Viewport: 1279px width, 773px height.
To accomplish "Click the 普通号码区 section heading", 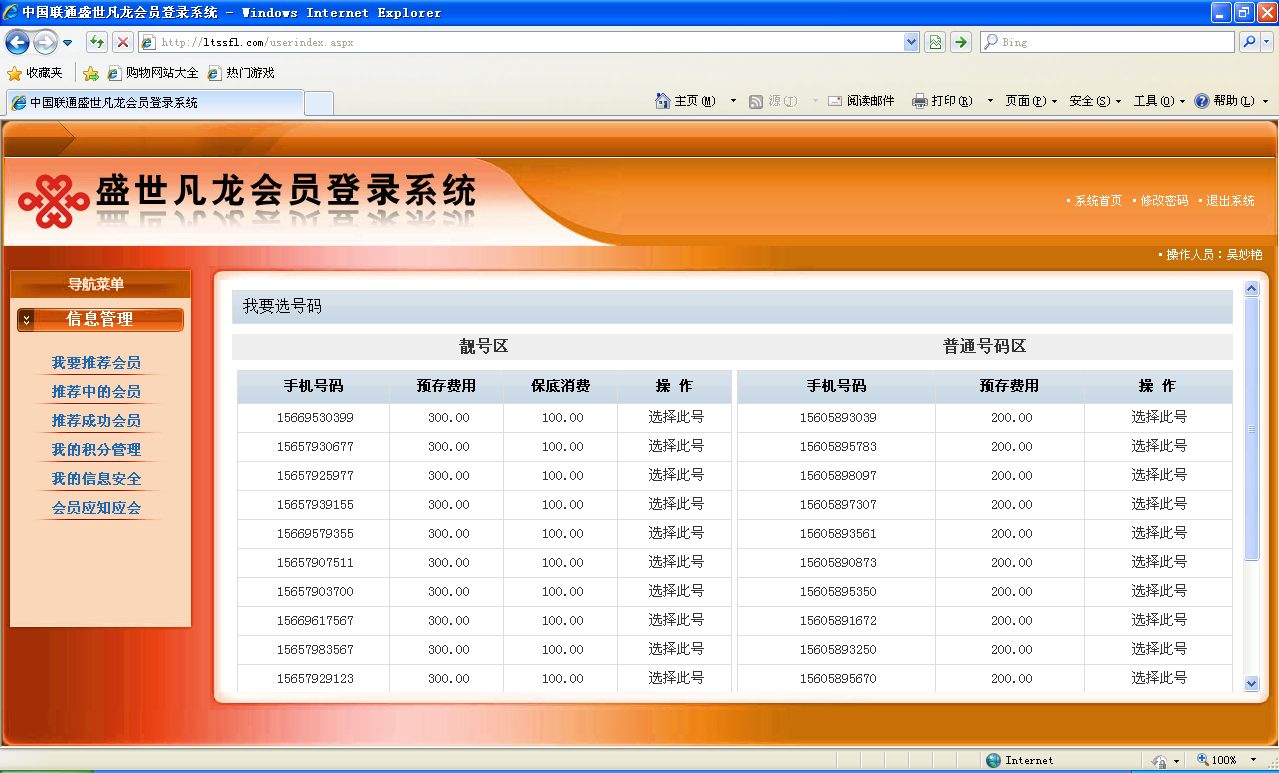I will tap(985, 347).
